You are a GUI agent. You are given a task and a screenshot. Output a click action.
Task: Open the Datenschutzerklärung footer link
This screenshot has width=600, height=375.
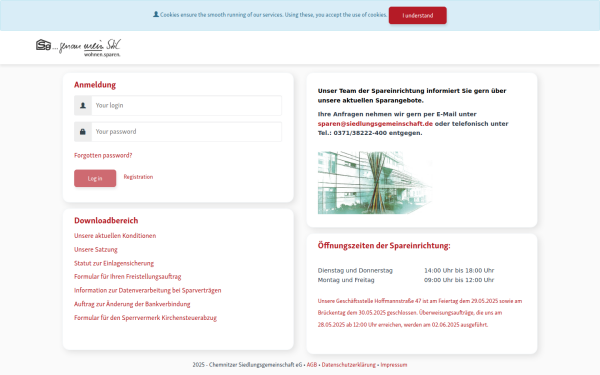(x=349, y=365)
